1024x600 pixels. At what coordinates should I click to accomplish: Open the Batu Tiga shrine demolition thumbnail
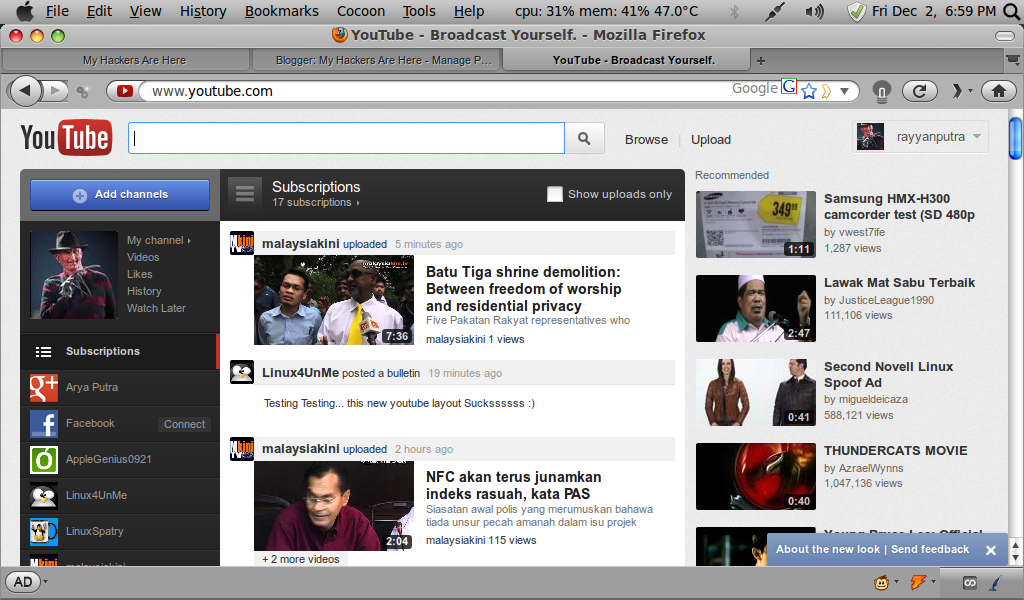click(x=334, y=300)
